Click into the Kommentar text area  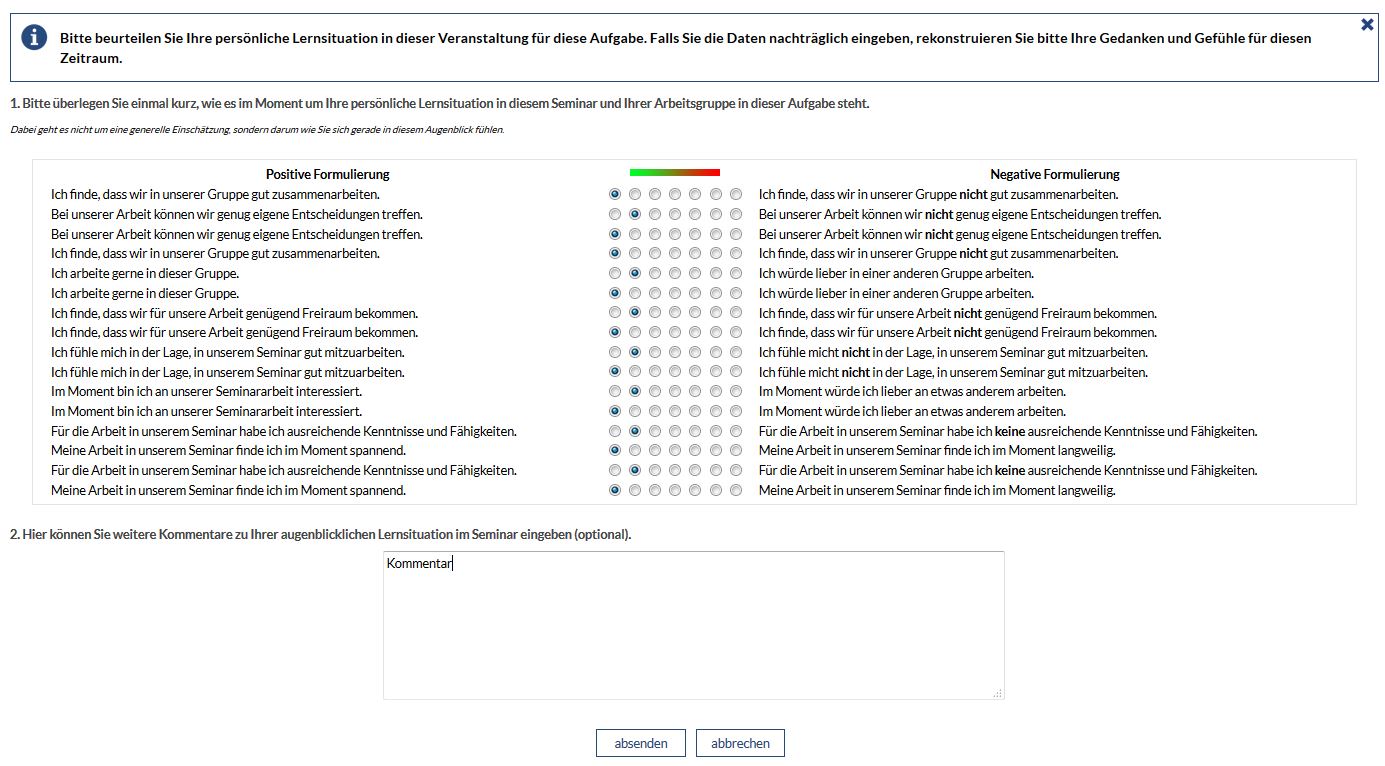tap(693, 624)
